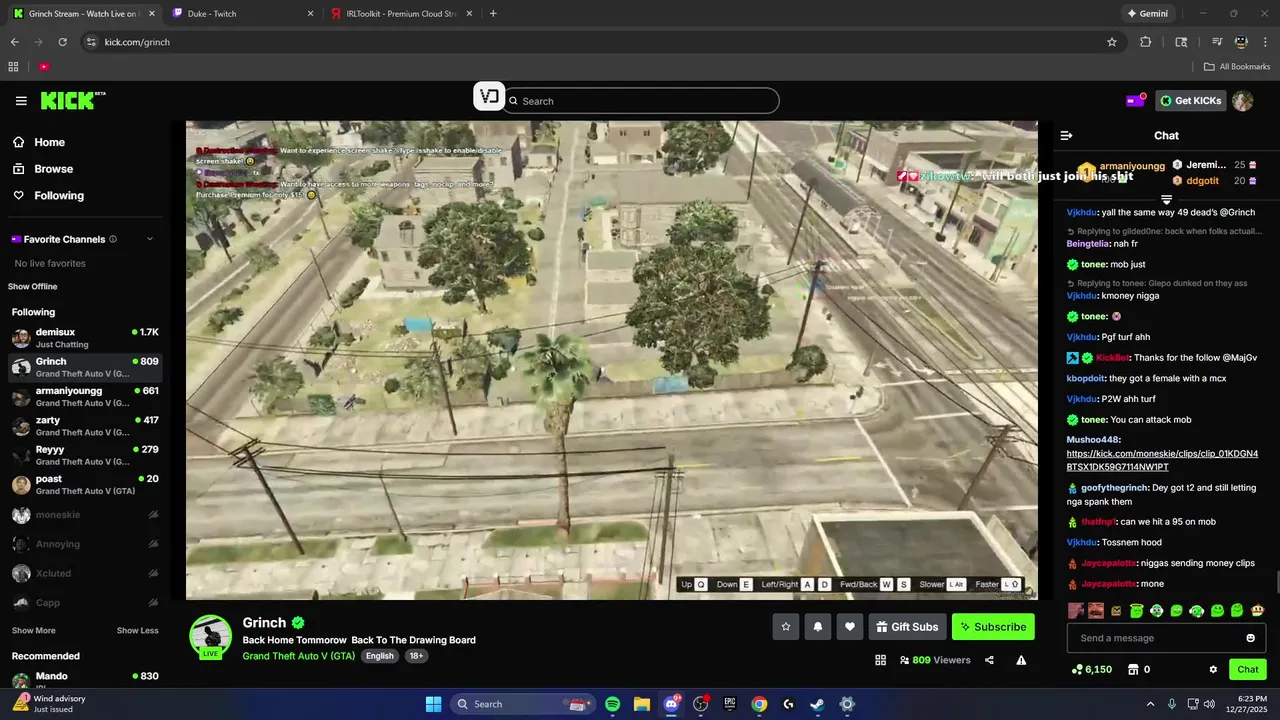Viewport: 1280px width, 720px height.
Task: Click the first pinned emote in chat emote row
Action: point(1076,610)
